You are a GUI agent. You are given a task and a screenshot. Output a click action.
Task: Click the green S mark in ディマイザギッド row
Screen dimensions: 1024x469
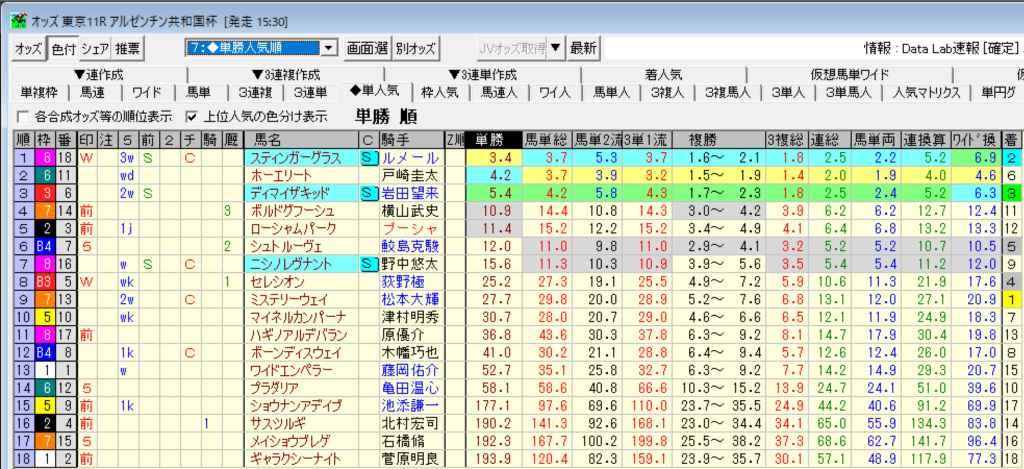click(148, 192)
